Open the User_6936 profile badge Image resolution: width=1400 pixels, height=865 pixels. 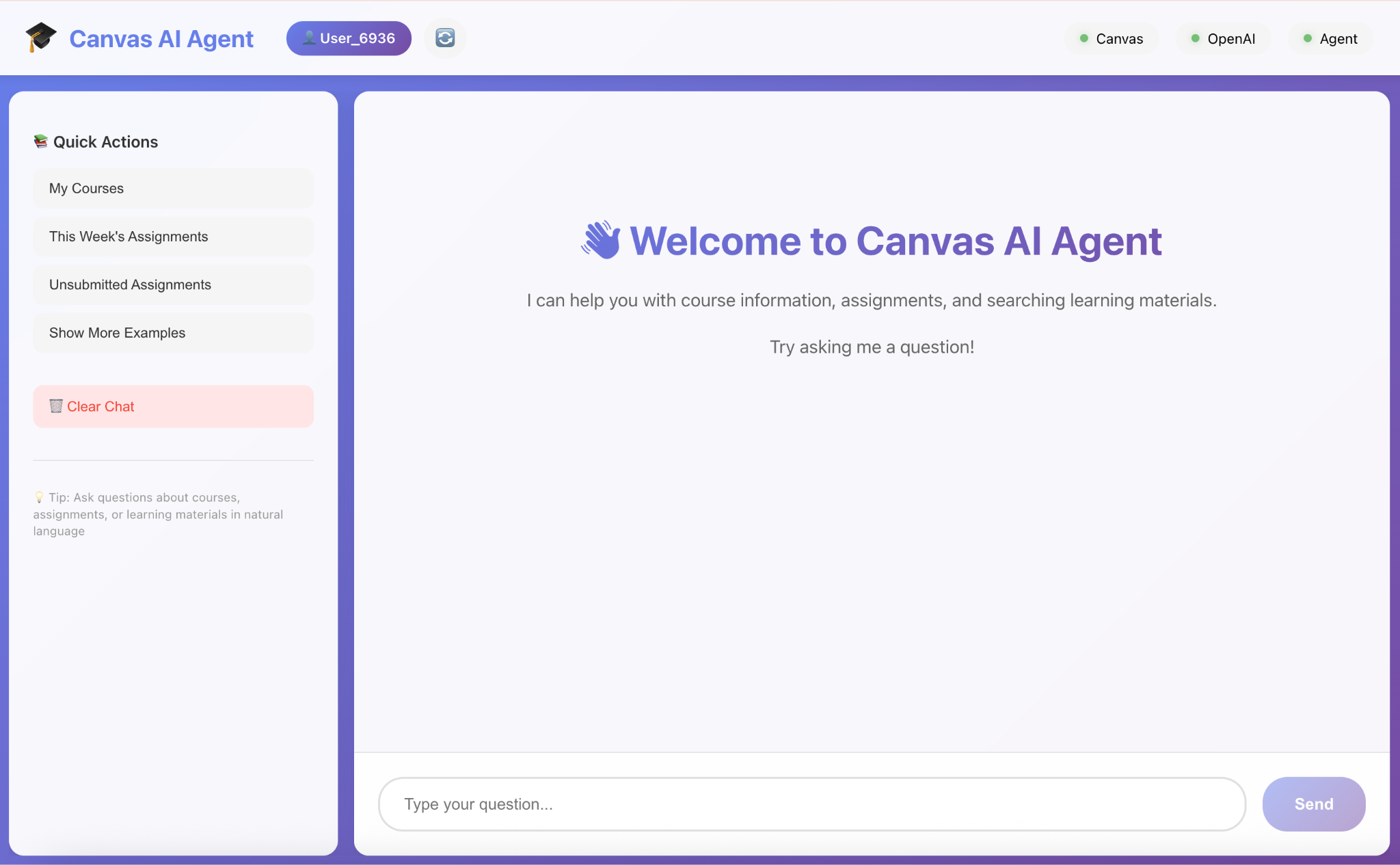[x=349, y=38]
